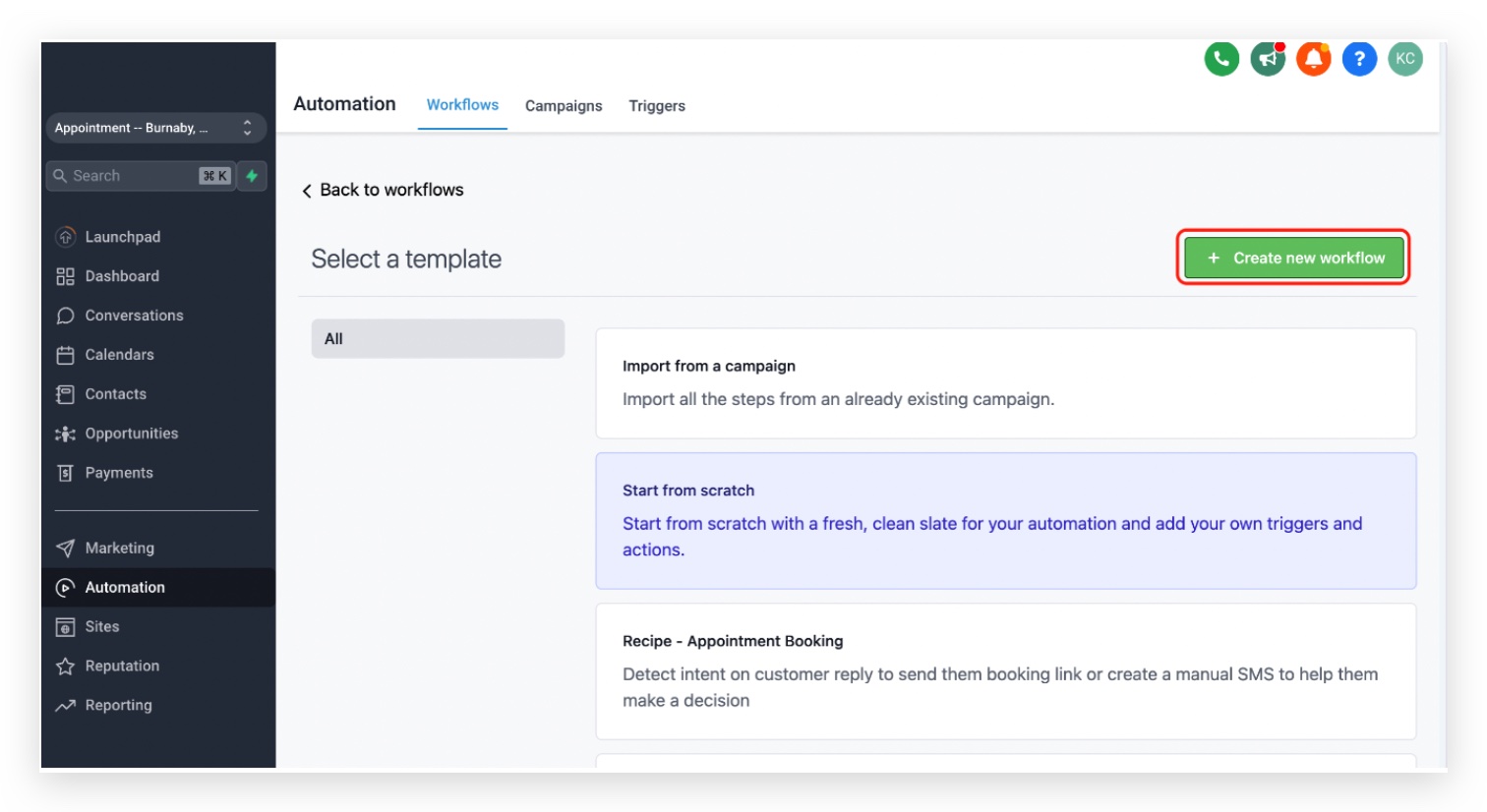
Task: Switch to the Campaigns tab
Action: pos(564,105)
